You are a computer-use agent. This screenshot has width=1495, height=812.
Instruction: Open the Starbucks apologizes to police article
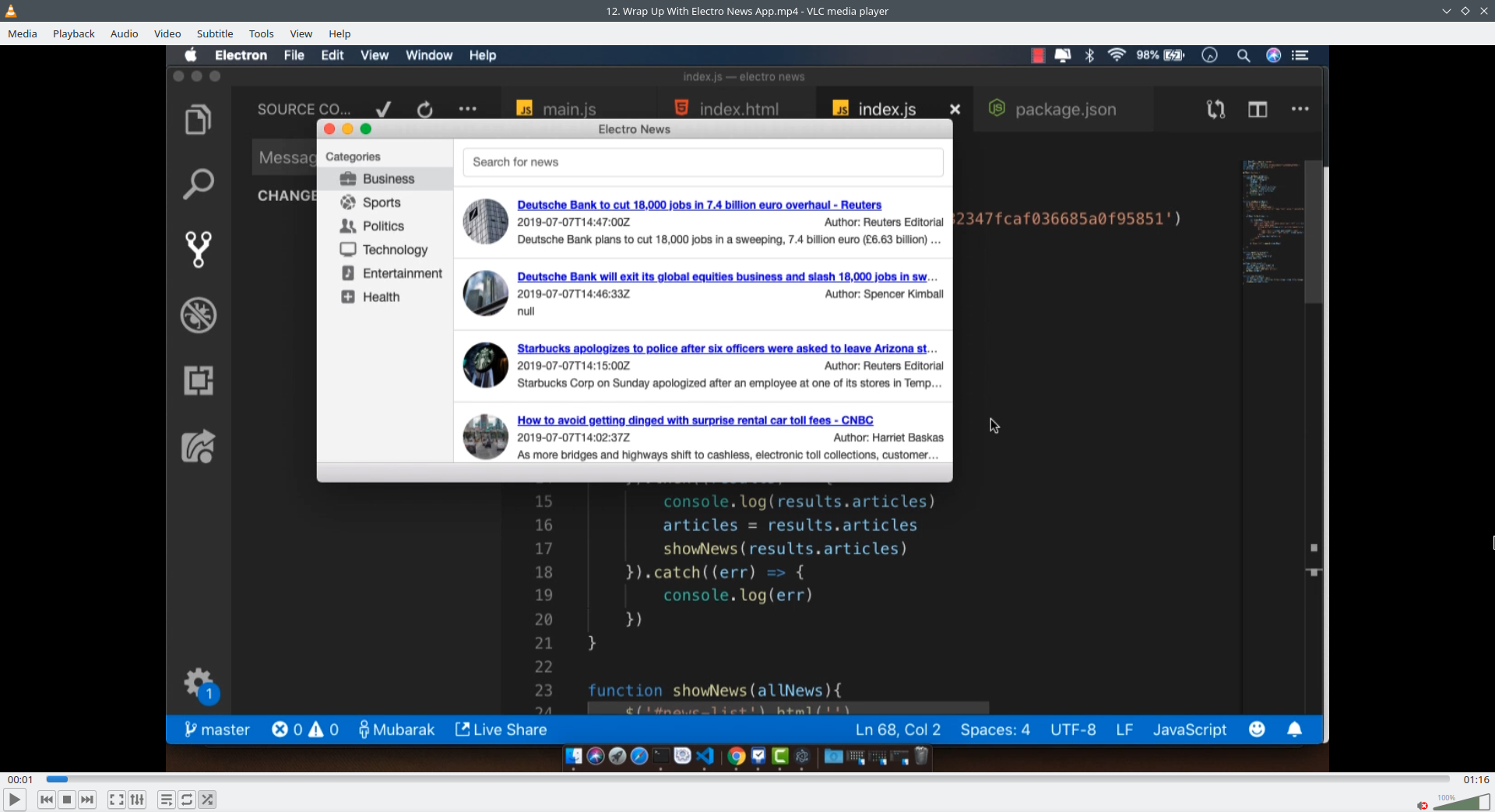click(x=727, y=349)
